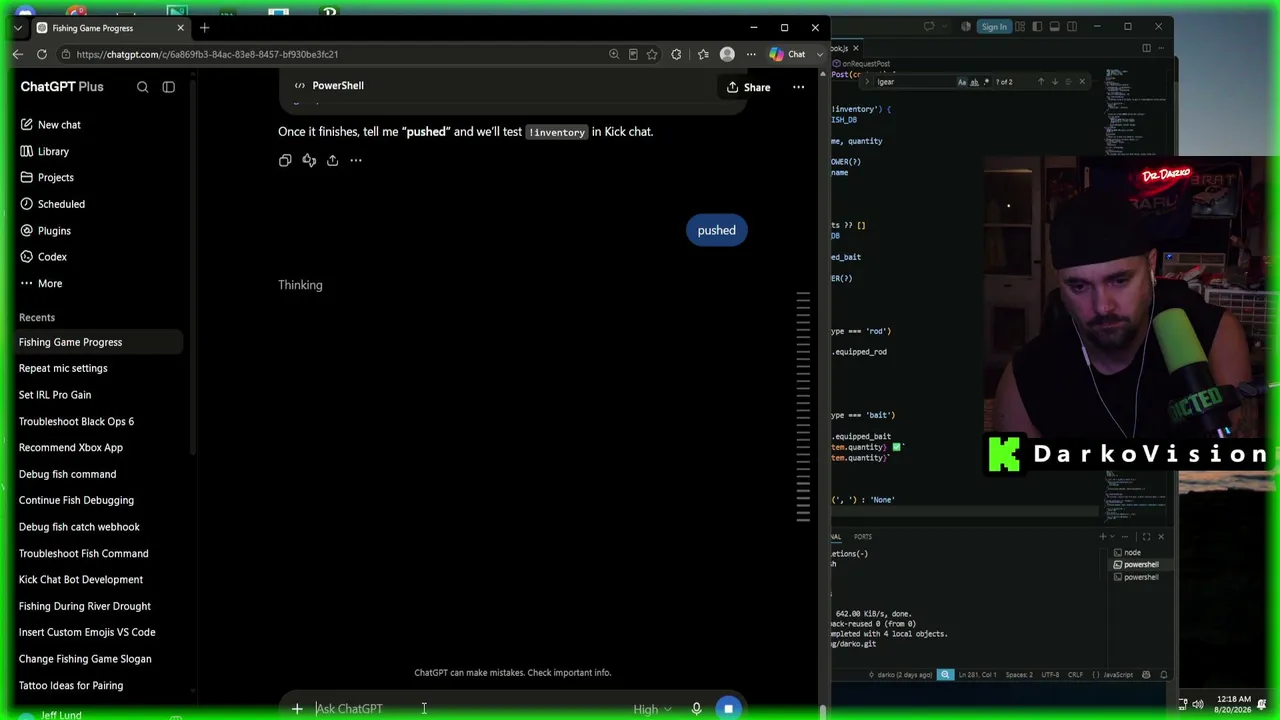Viewport: 1280px width, 720px height.
Task: Open browser profile avatar
Action: (727, 54)
